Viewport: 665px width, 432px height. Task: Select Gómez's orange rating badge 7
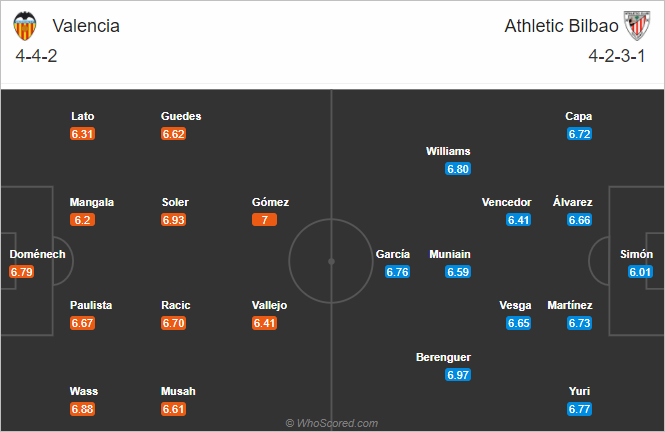(x=264, y=220)
